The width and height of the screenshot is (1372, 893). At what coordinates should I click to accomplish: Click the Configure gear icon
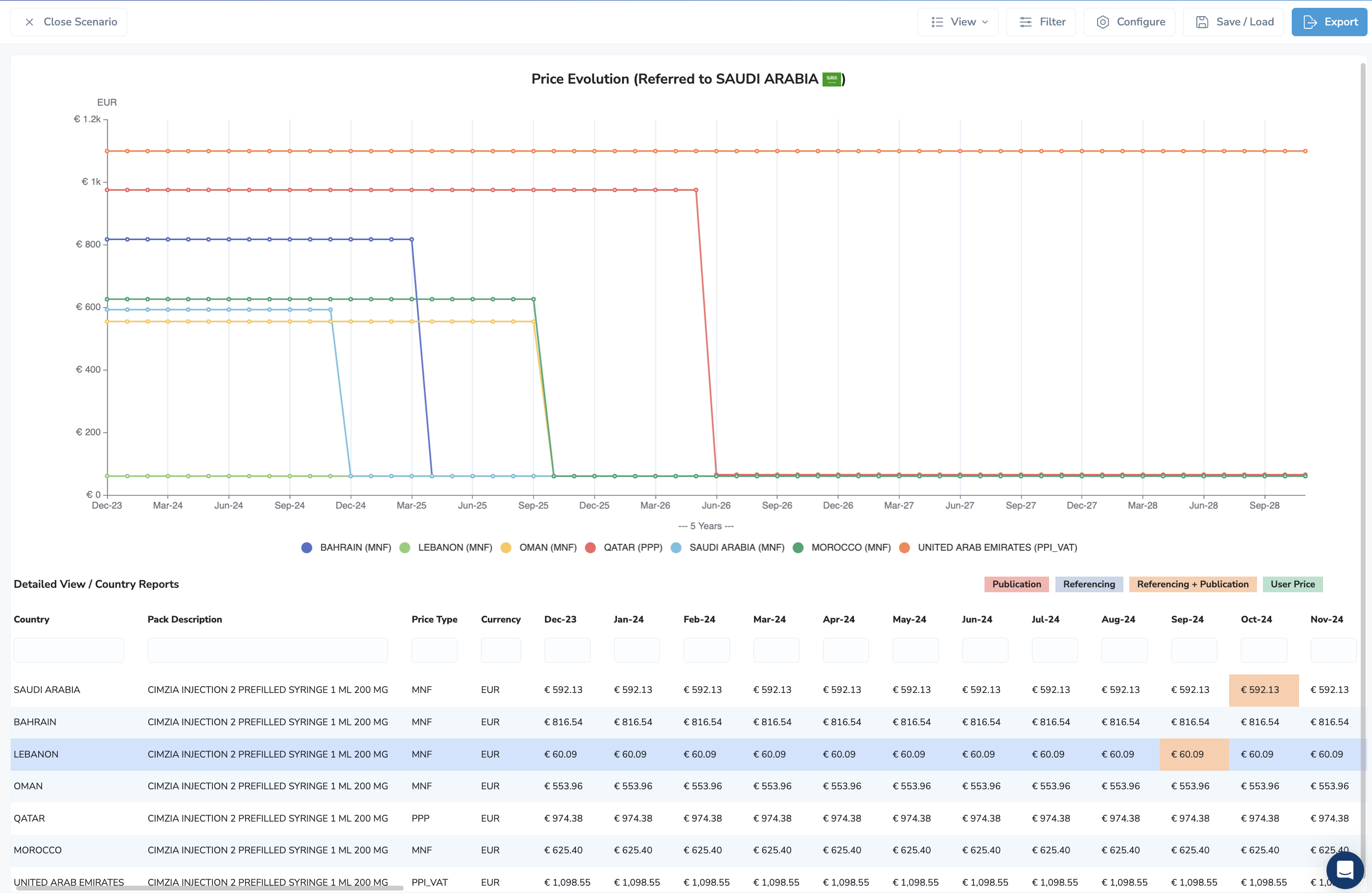coord(1103,22)
